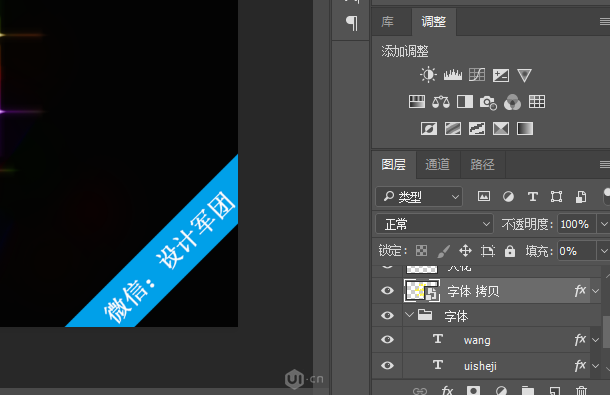This screenshot has width=610, height=395.
Task: Expand effects of wang layer
Action: coord(596,340)
